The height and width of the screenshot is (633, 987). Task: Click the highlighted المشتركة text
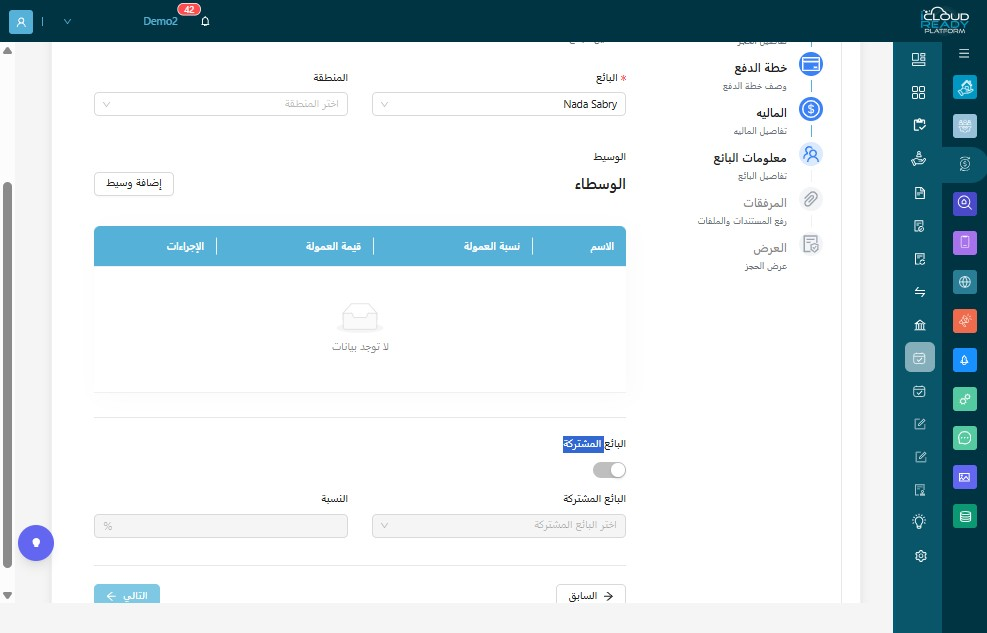click(x=583, y=444)
